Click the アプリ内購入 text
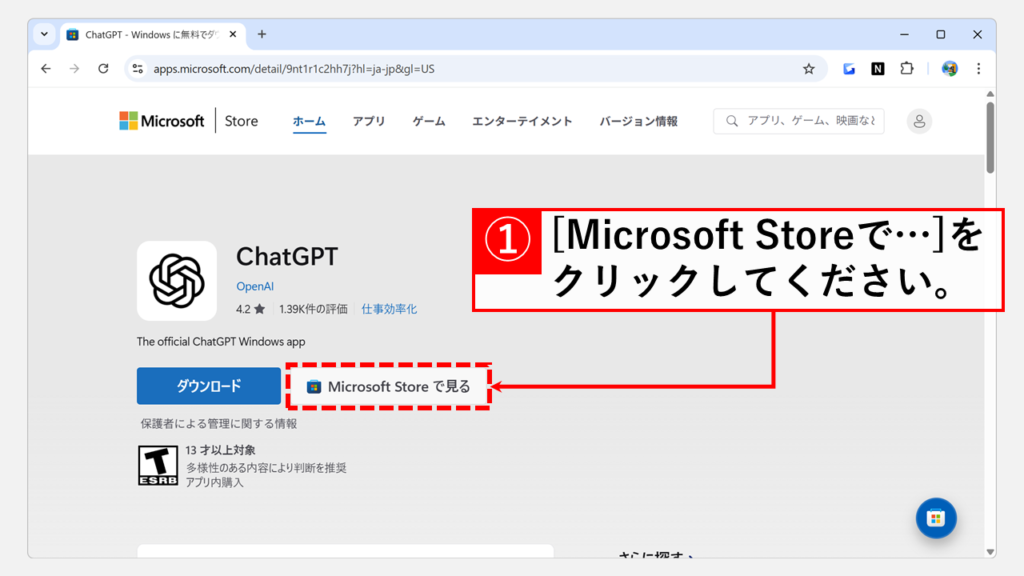This screenshot has height=576, width=1024. pyautogui.click(x=214, y=482)
